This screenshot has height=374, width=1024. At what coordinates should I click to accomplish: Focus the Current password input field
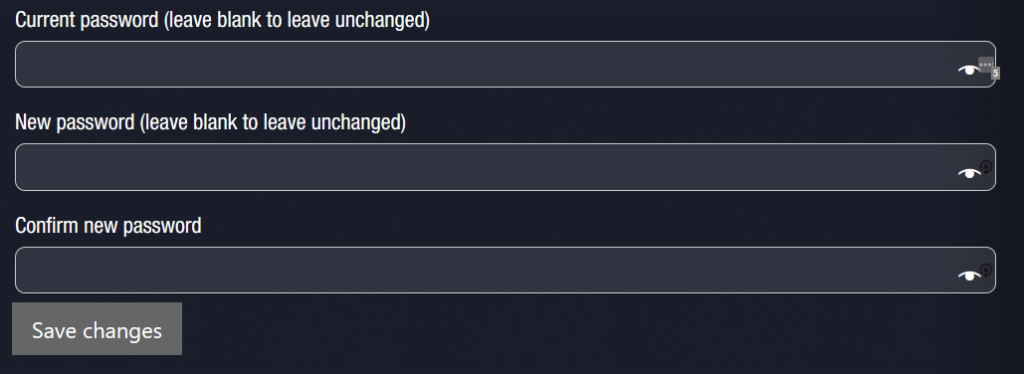(505, 64)
